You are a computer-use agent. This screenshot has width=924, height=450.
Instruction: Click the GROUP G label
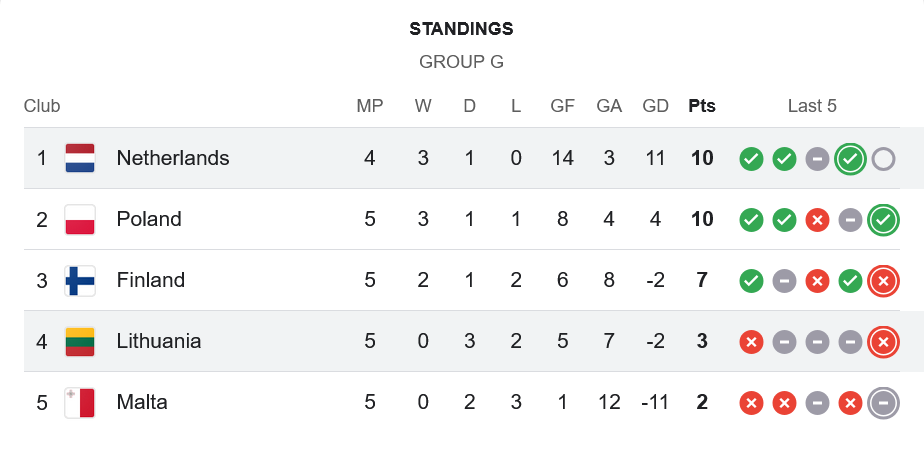point(461,62)
